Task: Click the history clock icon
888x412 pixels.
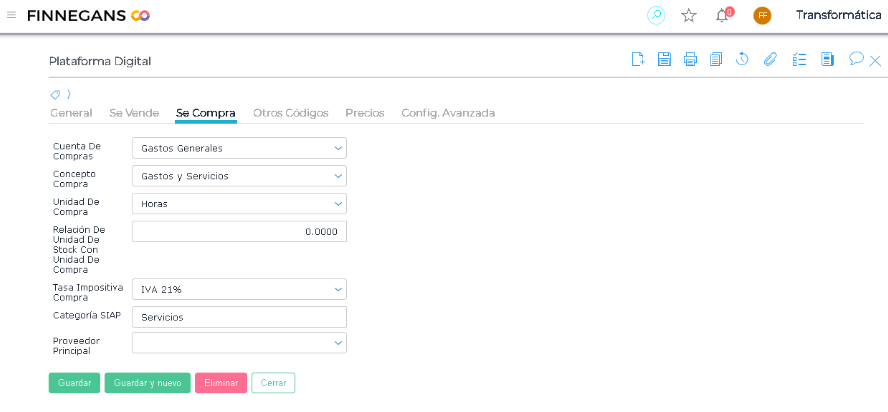Action: click(742, 60)
